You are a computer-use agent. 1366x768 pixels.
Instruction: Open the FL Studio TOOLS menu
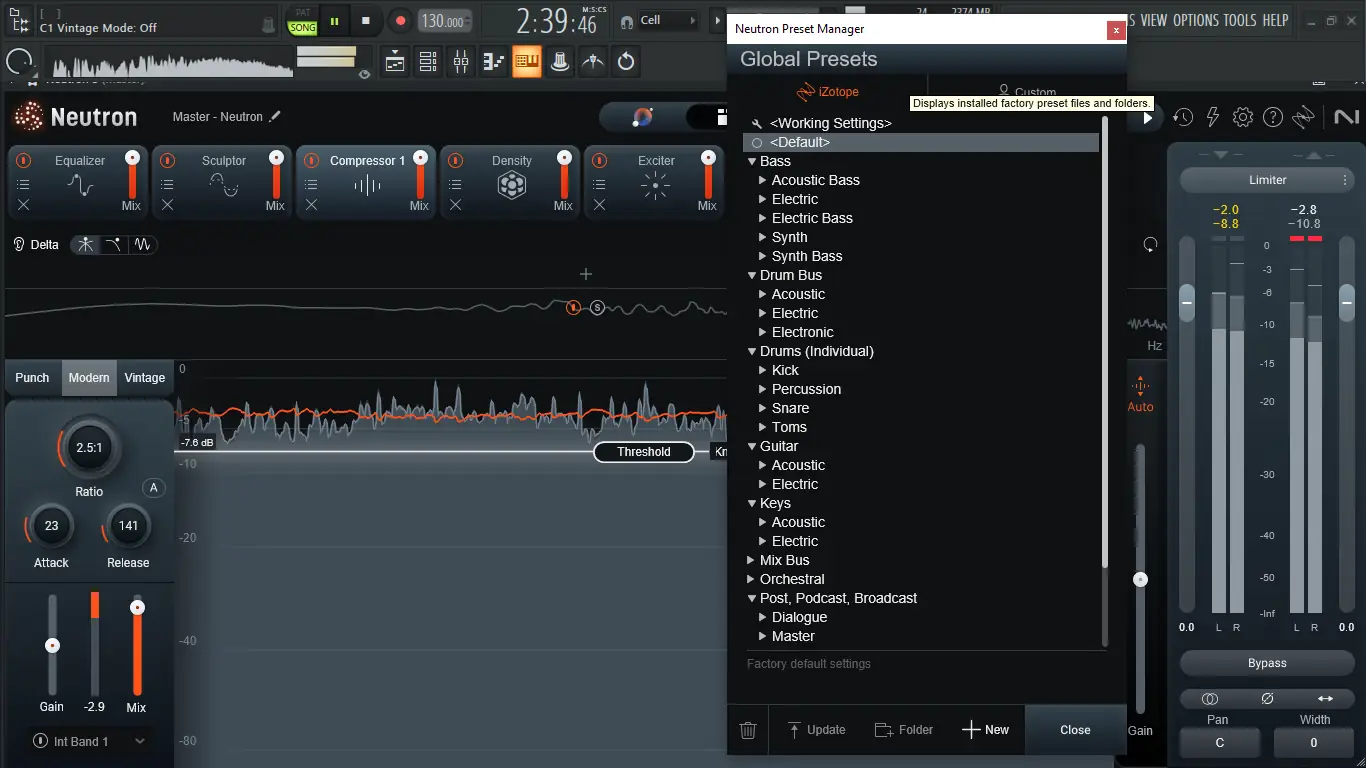click(1240, 20)
